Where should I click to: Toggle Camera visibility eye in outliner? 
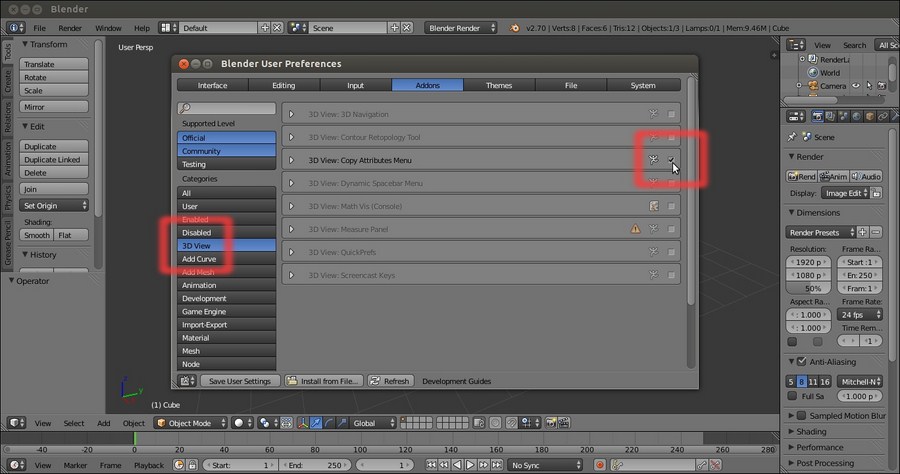click(856, 86)
